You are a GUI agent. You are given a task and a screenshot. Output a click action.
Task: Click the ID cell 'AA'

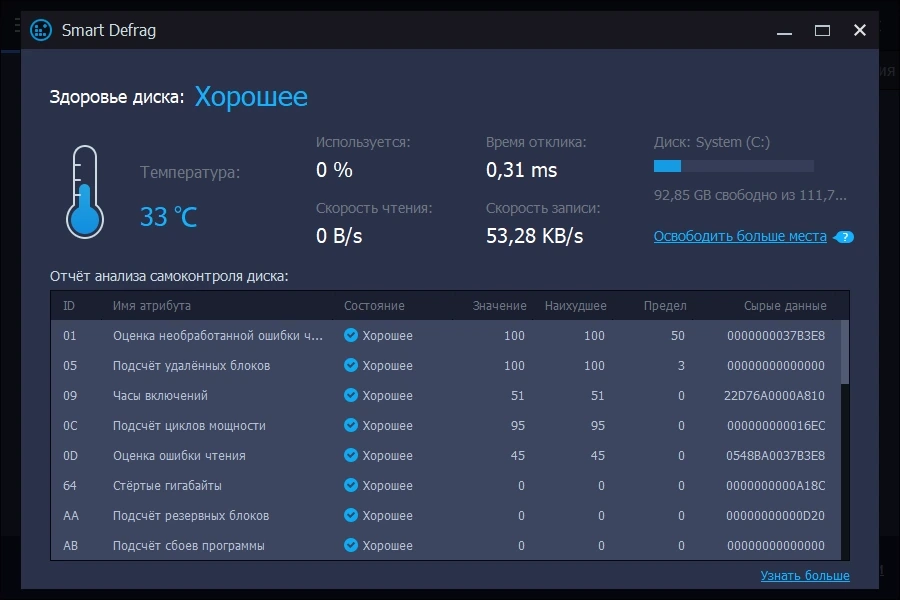pyautogui.click(x=71, y=515)
